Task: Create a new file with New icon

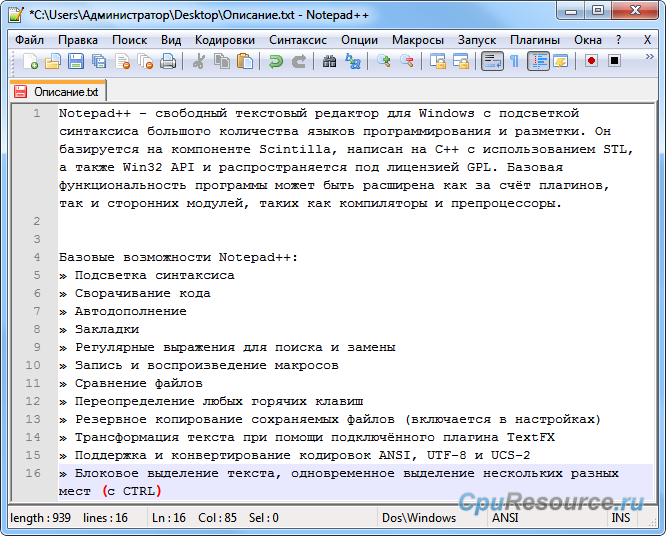Action: (30, 62)
